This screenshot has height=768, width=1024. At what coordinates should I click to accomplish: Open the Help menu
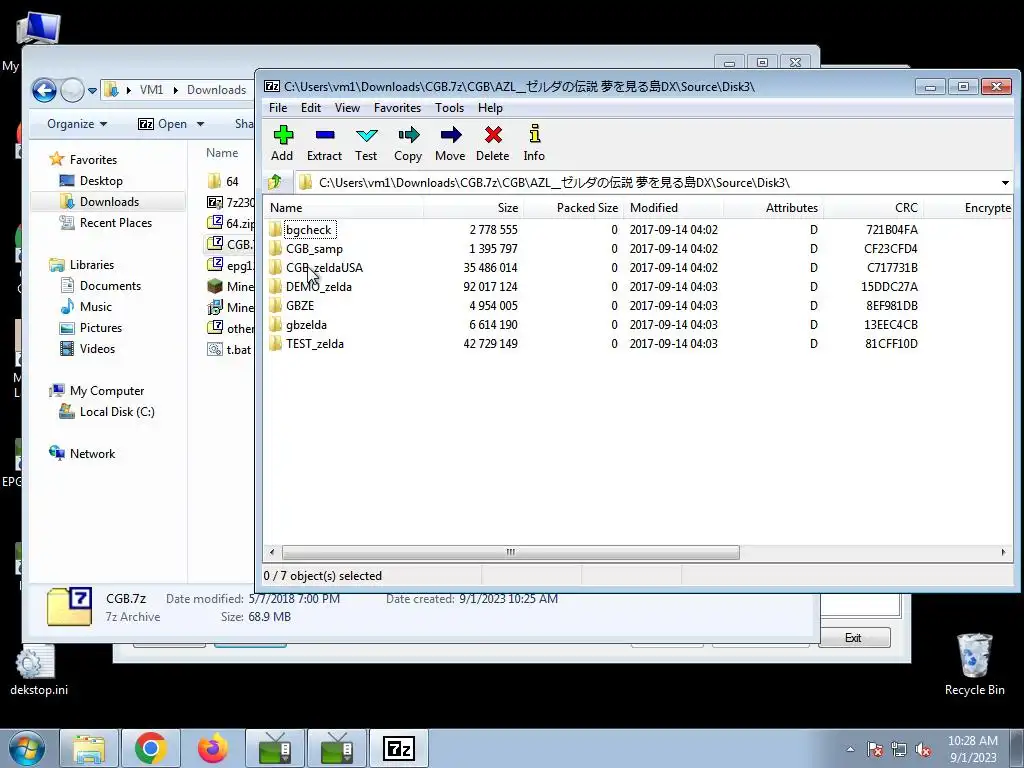click(490, 108)
